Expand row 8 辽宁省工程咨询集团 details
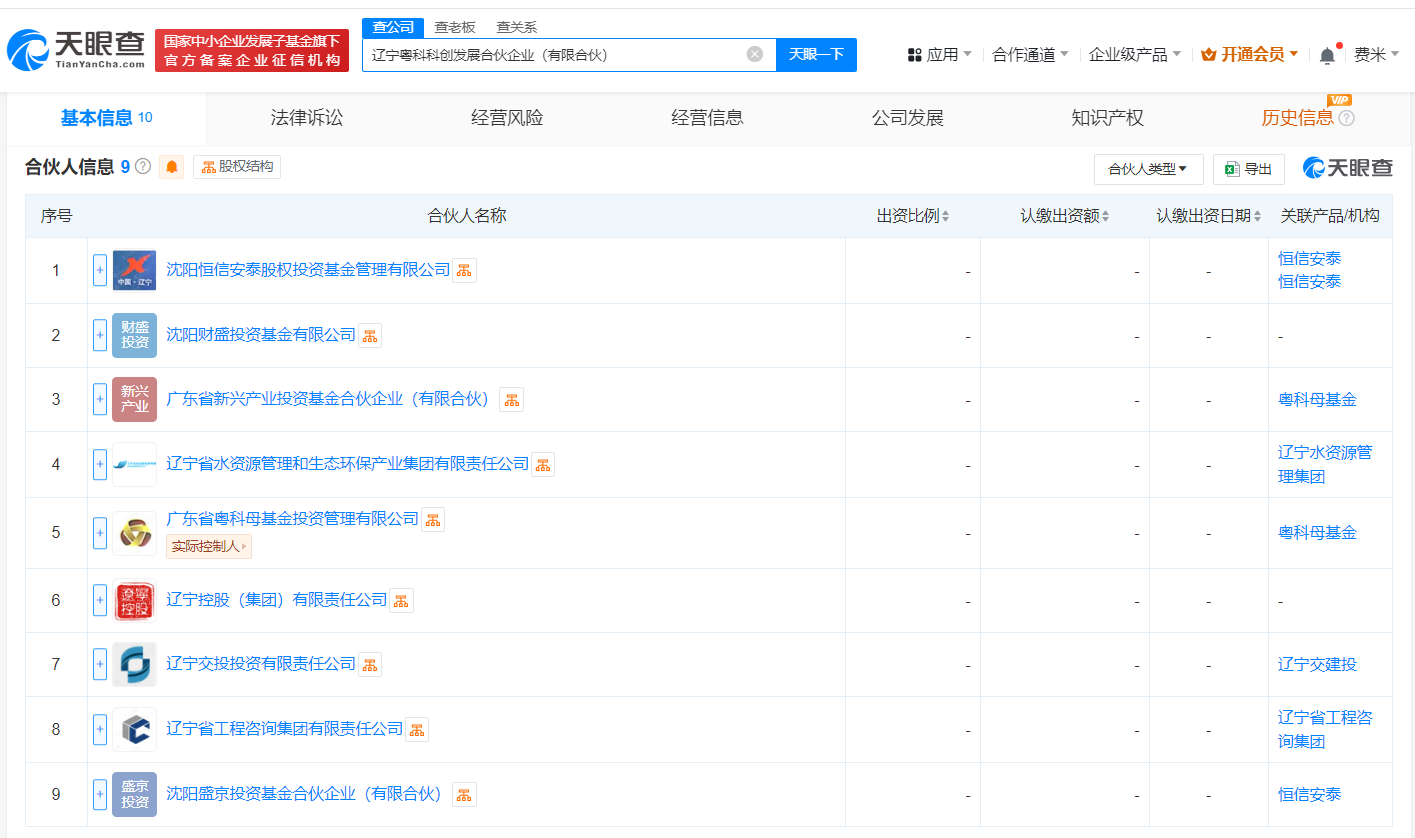This screenshot has height=838, width=1415. point(100,729)
